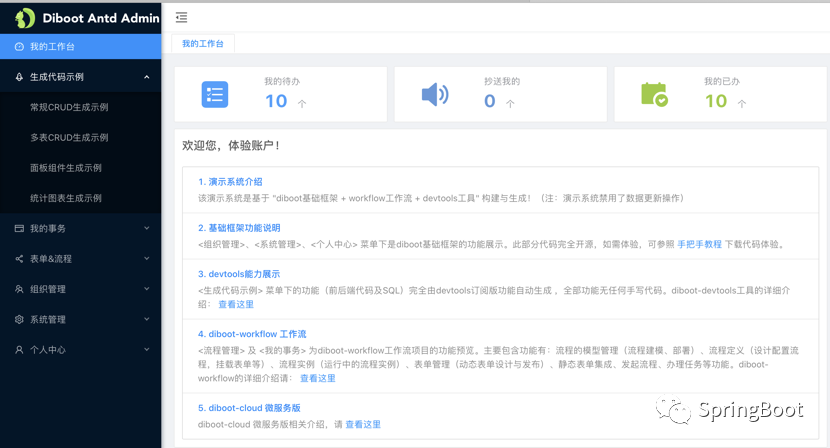Expand the 我的事务 menu chevron
Image resolution: width=830 pixels, height=448 pixels.
[x=147, y=228]
